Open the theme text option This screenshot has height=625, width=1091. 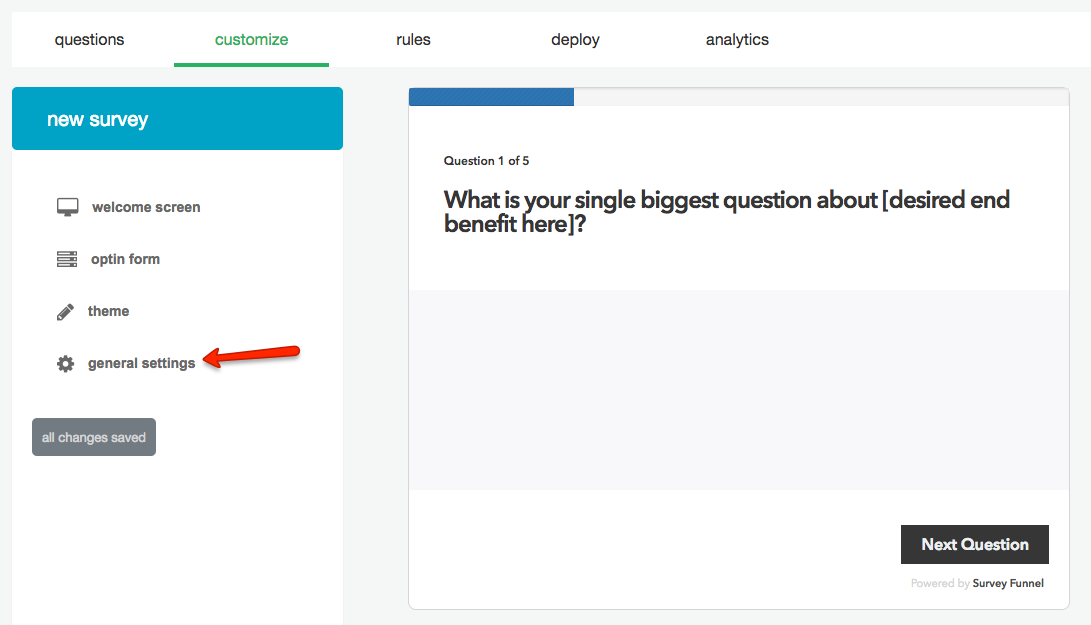108,311
